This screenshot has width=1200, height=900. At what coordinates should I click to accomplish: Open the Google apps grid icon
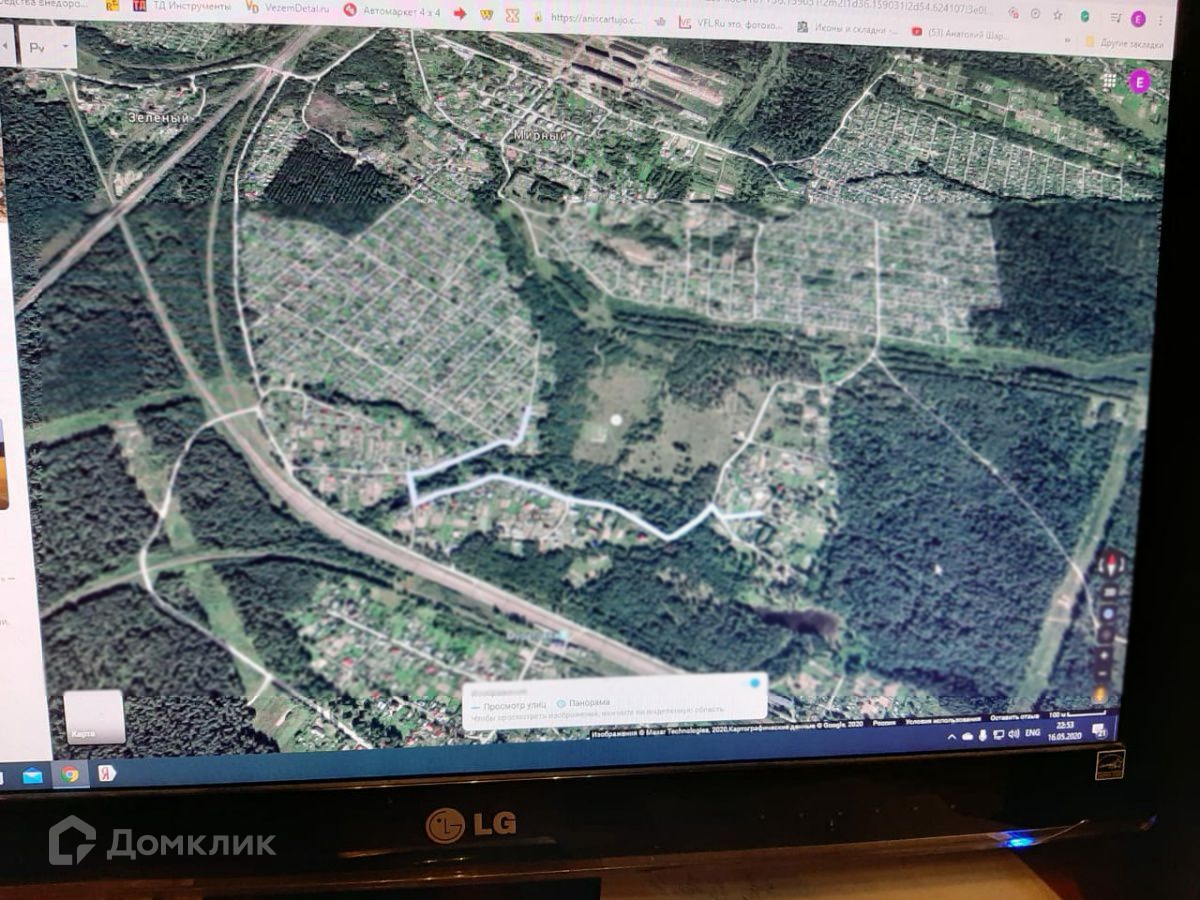coord(1110,81)
